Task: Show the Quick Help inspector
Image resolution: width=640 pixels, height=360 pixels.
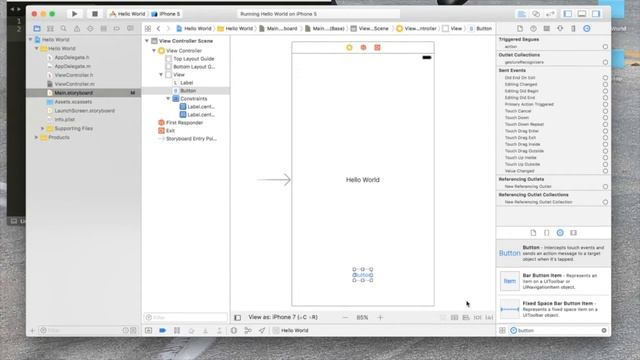Action: 533,29
